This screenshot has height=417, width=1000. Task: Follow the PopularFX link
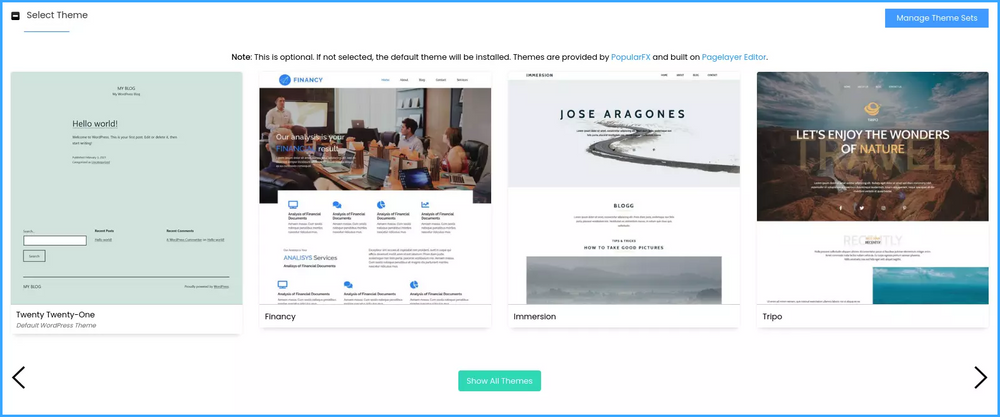click(x=630, y=57)
